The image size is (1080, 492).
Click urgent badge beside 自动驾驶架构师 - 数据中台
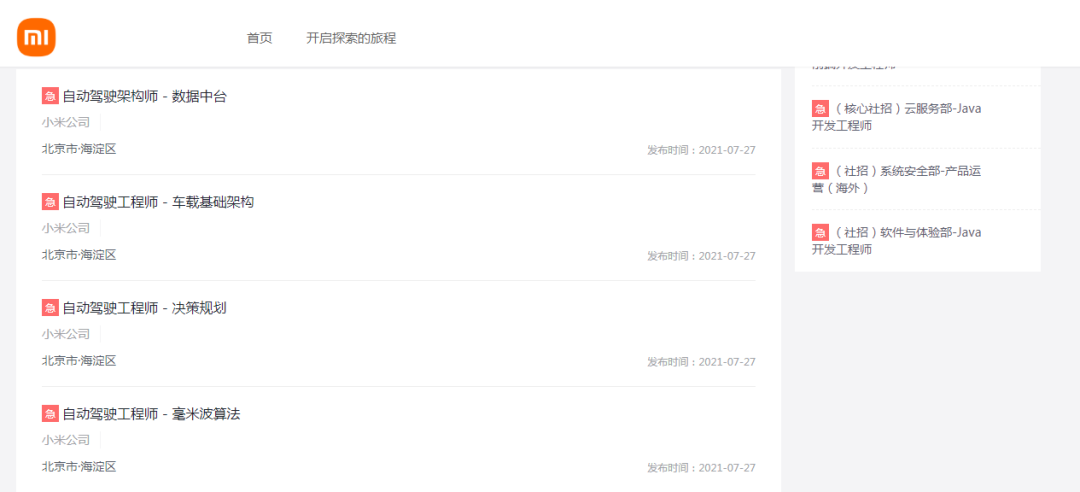(50, 96)
